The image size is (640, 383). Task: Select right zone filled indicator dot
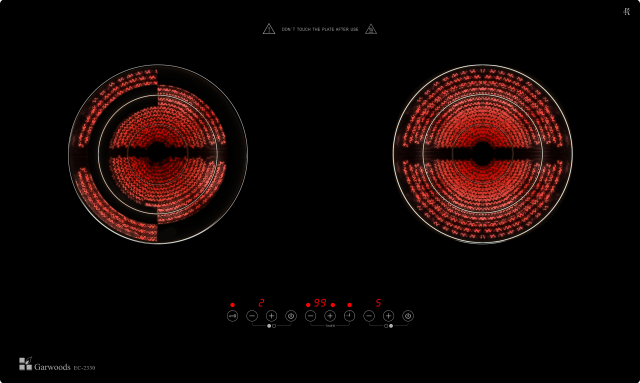[391, 326]
